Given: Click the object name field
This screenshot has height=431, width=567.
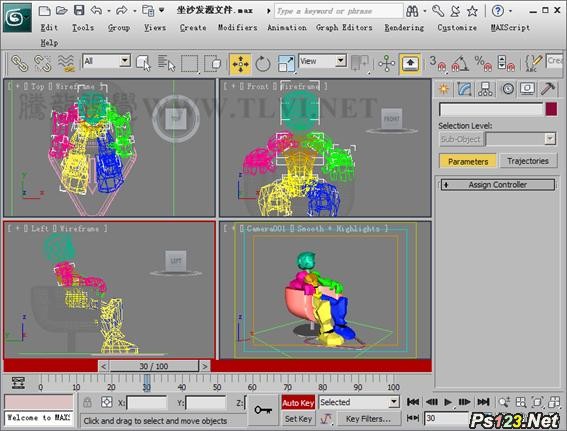Looking at the screenshot, I should click(x=491, y=110).
